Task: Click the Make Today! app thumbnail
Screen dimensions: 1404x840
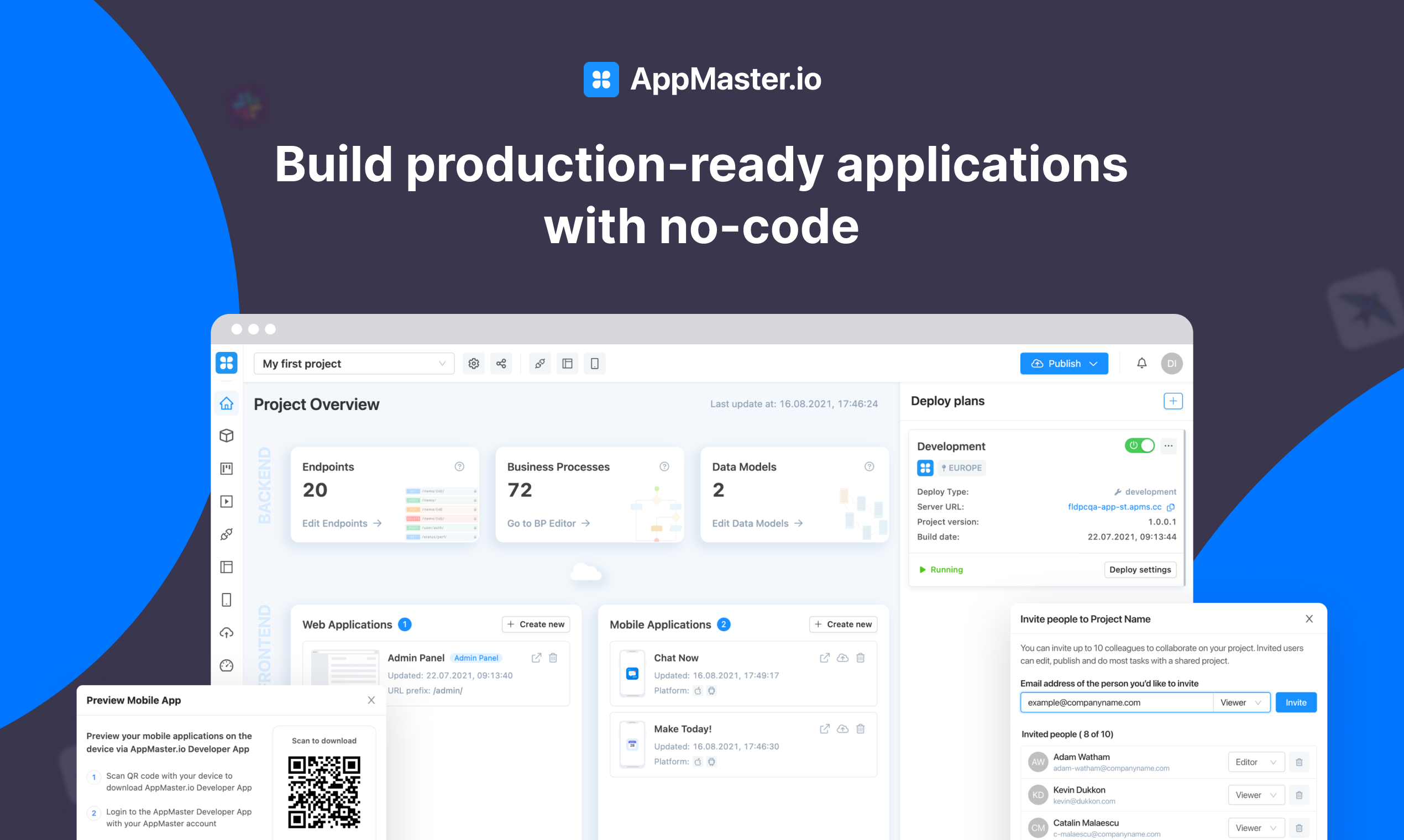Action: [632, 744]
